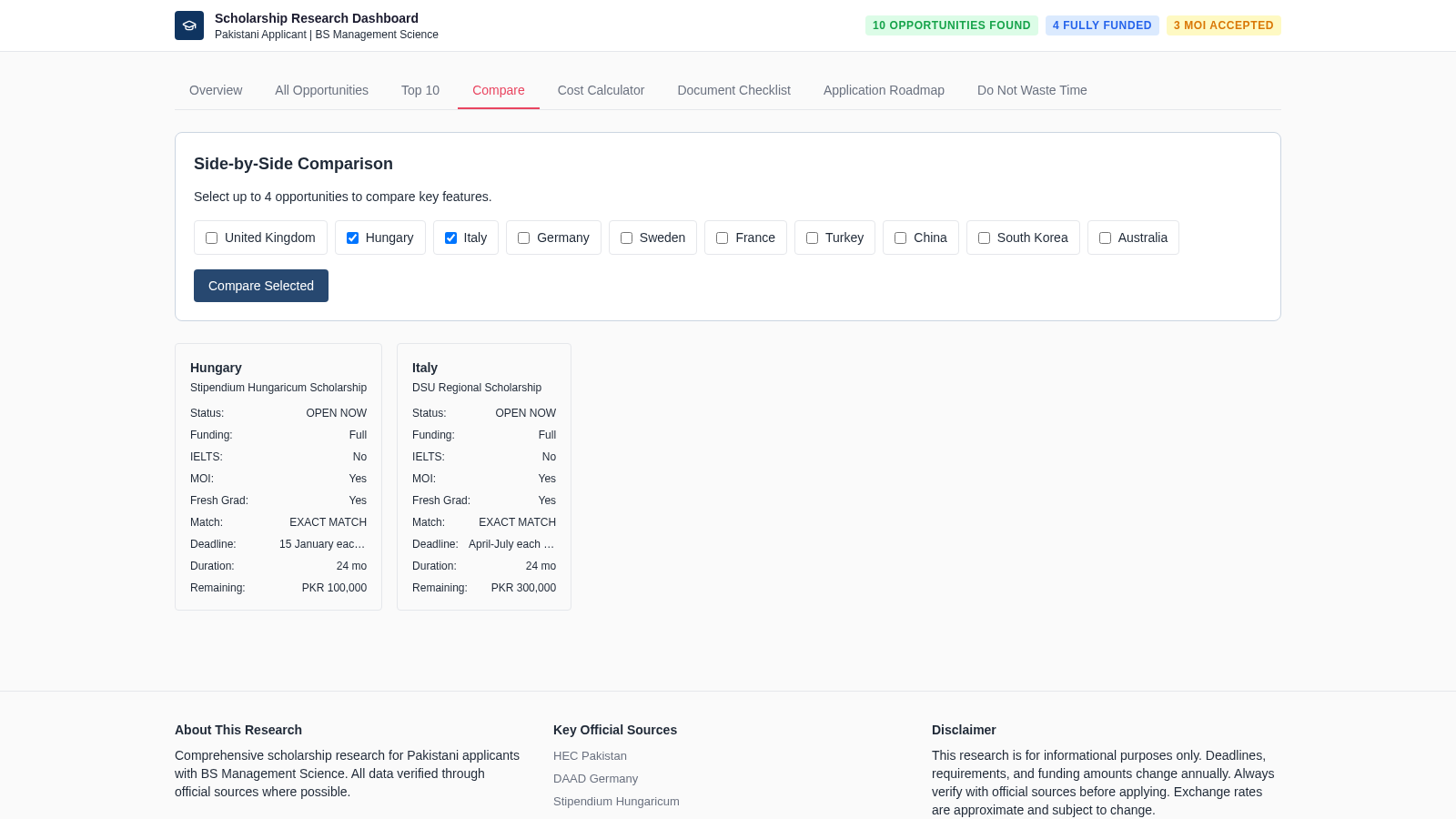Click the 3 MOI Accepted badge
1456x819 pixels.
coord(1224,25)
